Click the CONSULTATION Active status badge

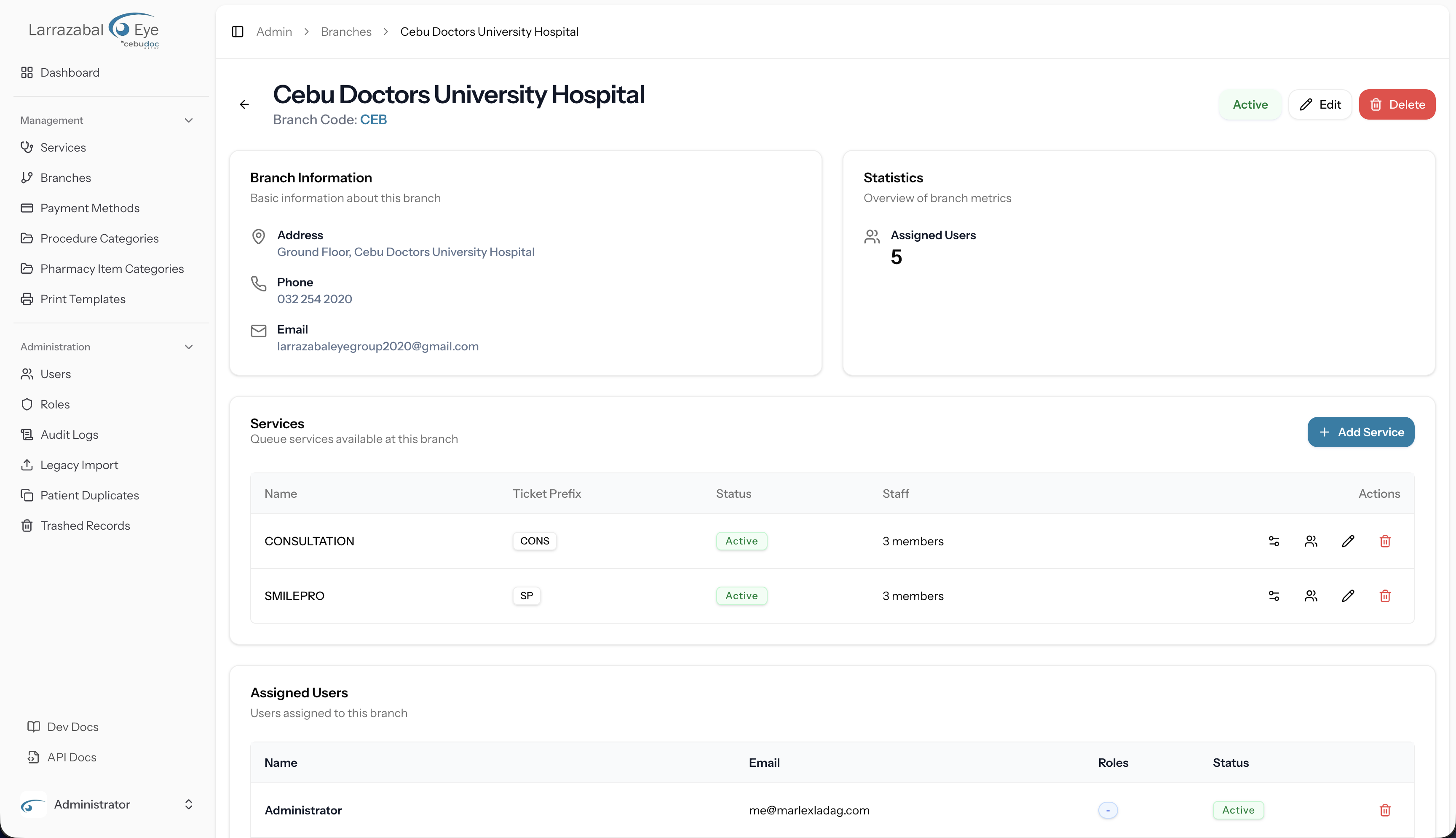click(741, 541)
